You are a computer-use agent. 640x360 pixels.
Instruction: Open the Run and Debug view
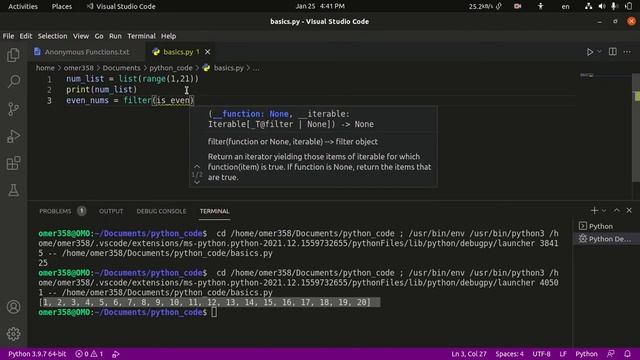point(13,136)
